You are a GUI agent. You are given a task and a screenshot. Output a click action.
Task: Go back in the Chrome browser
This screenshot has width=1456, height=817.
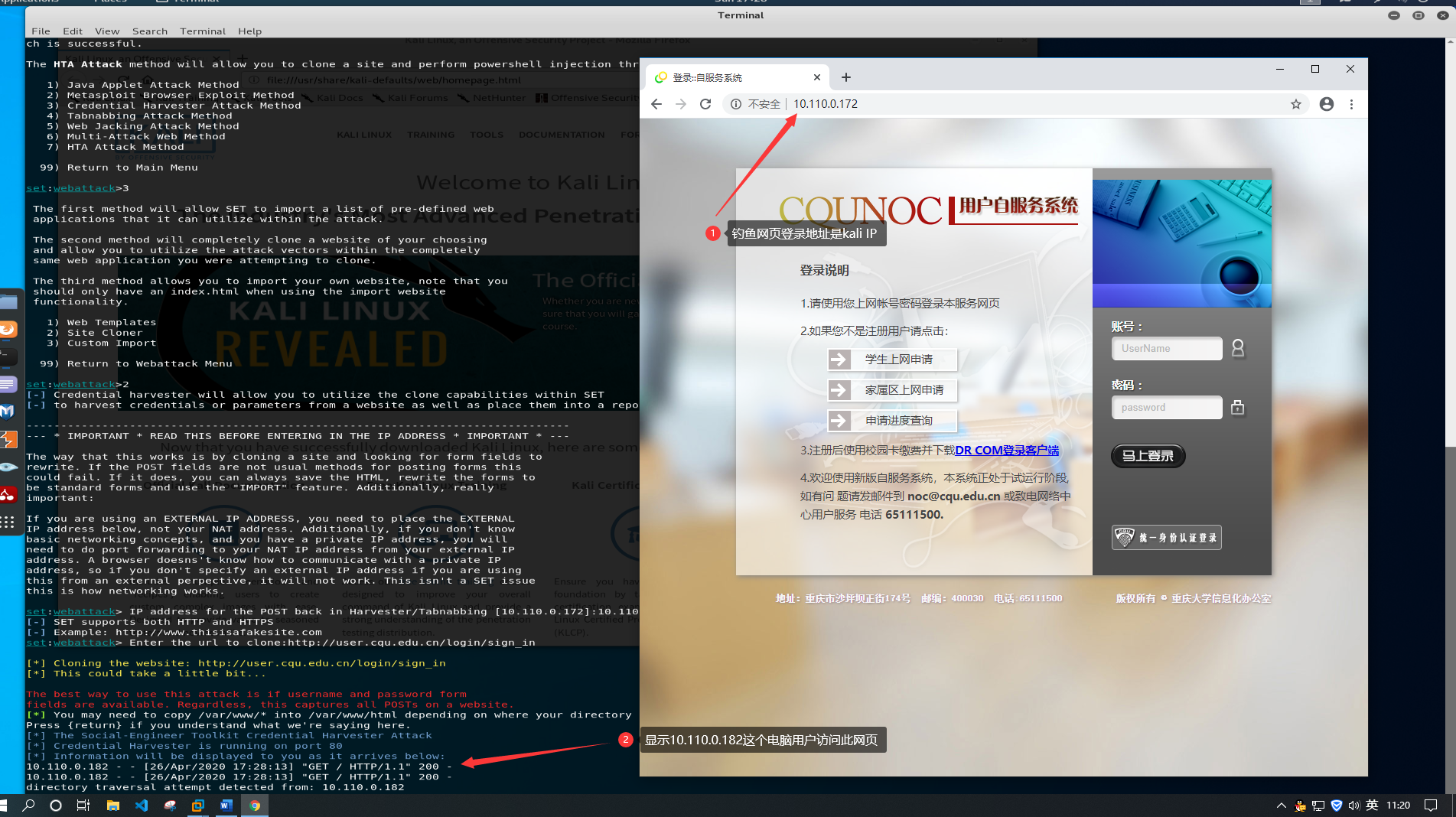click(656, 104)
